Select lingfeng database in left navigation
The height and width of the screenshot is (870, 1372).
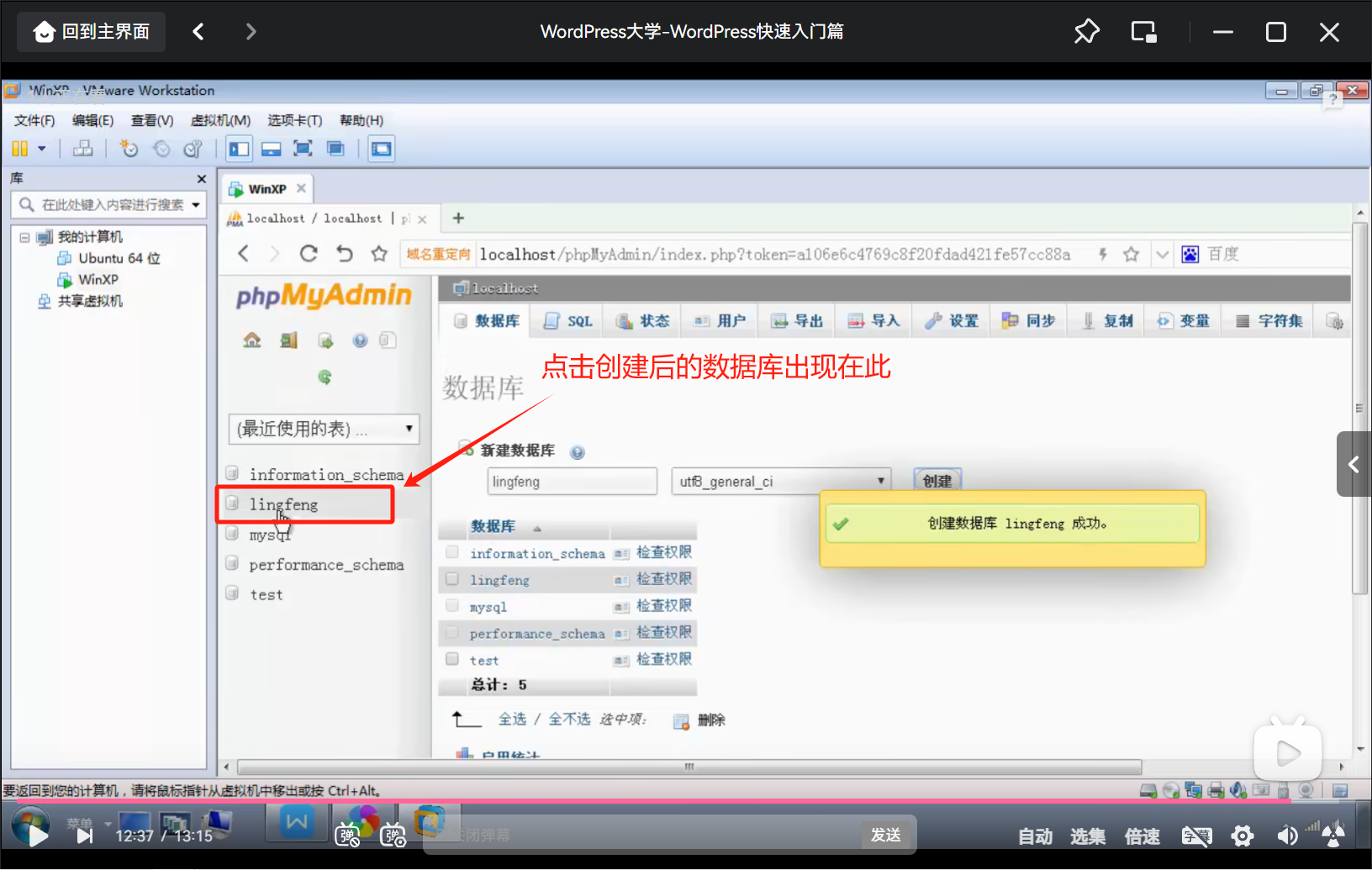click(283, 504)
